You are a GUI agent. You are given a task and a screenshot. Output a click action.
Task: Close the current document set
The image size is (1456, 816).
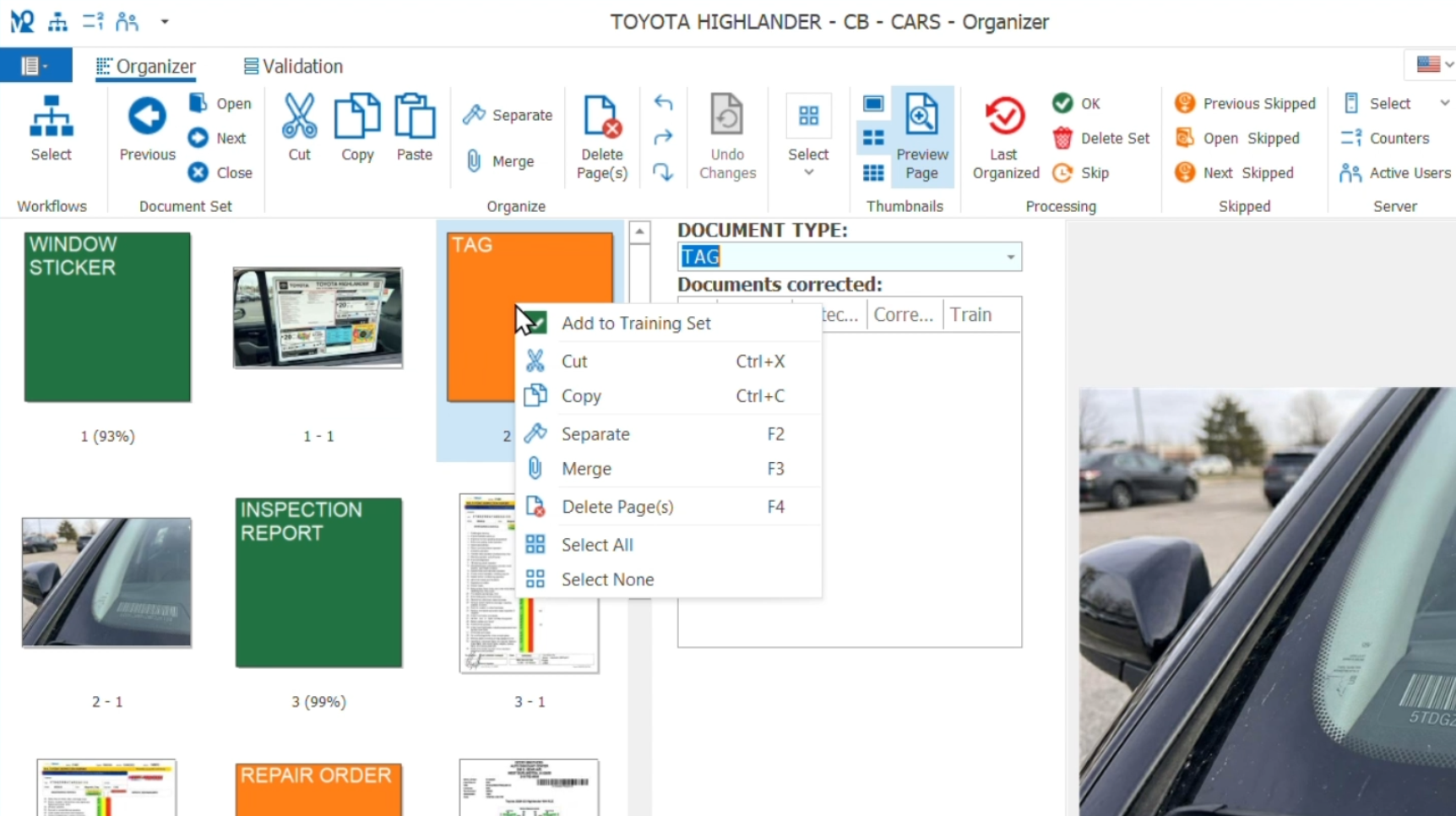[x=220, y=172]
